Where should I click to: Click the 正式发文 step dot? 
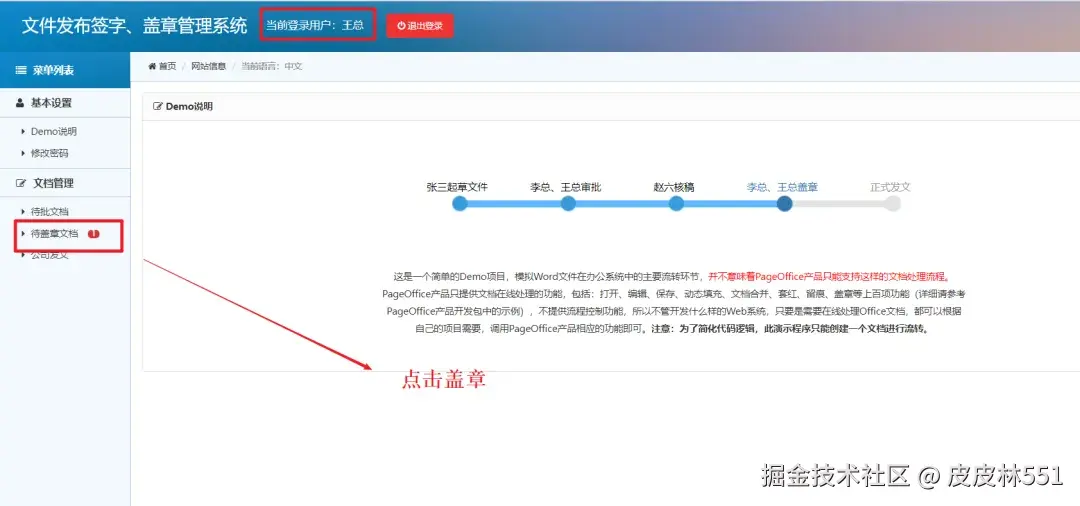click(893, 204)
